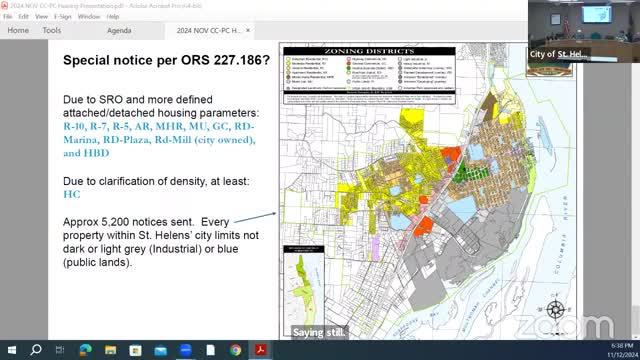Screen dimensions: 640x360
Task: Click 'Due to clarification of density' line
Action: [156, 181]
